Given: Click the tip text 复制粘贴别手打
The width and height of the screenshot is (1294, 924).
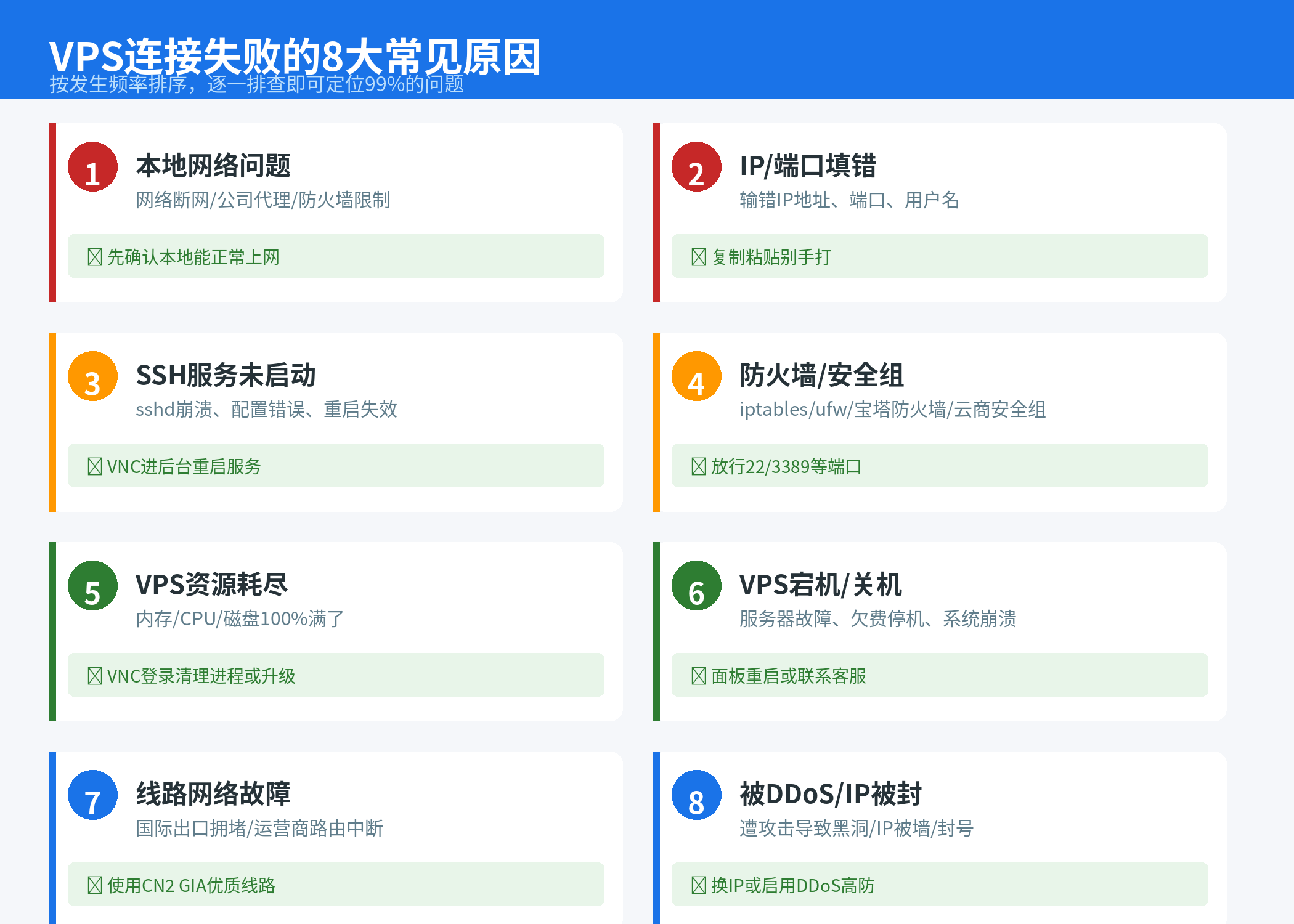Looking at the screenshot, I should [771, 257].
